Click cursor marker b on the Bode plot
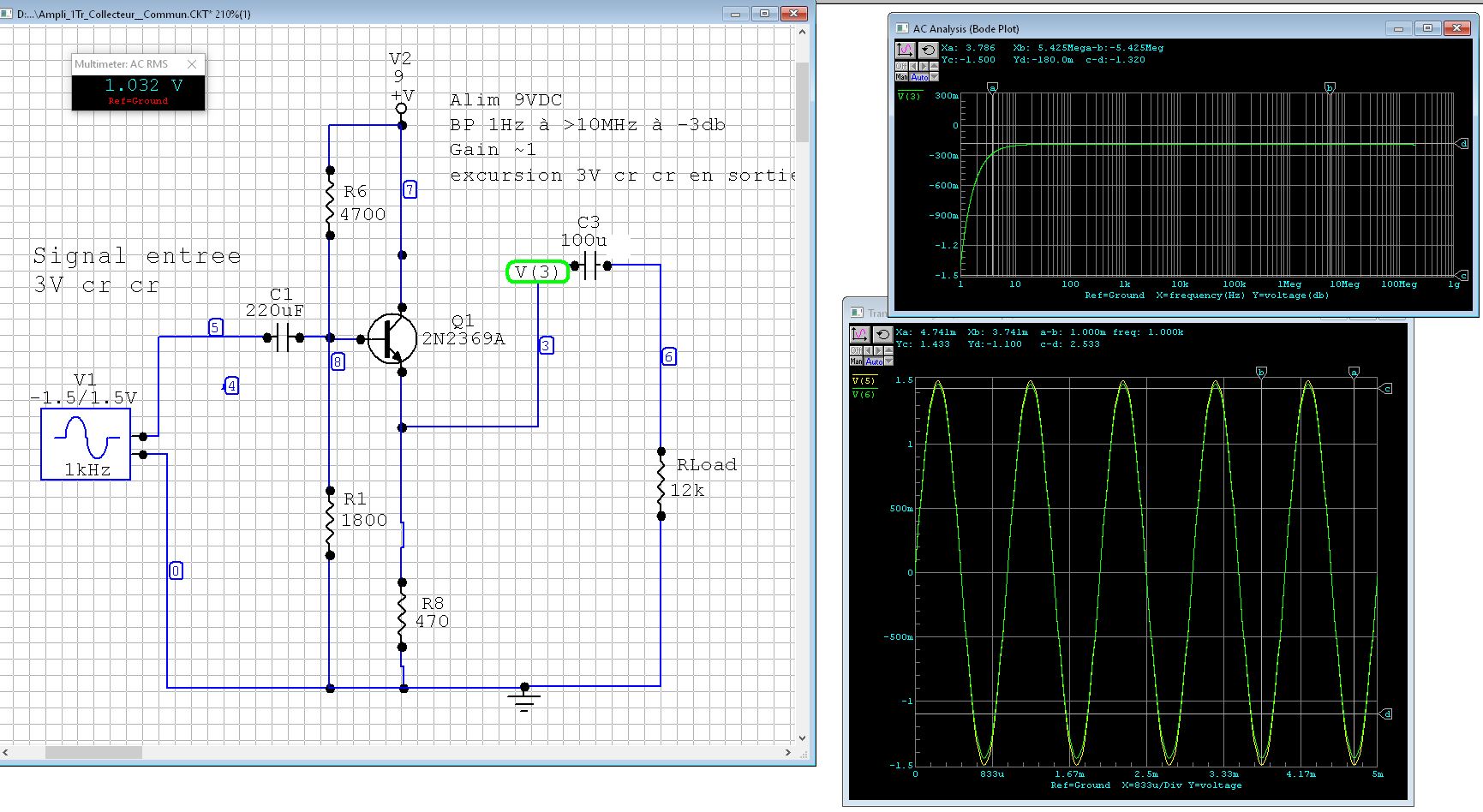The width and height of the screenshot is (1483, 812). pos(1330,87)
